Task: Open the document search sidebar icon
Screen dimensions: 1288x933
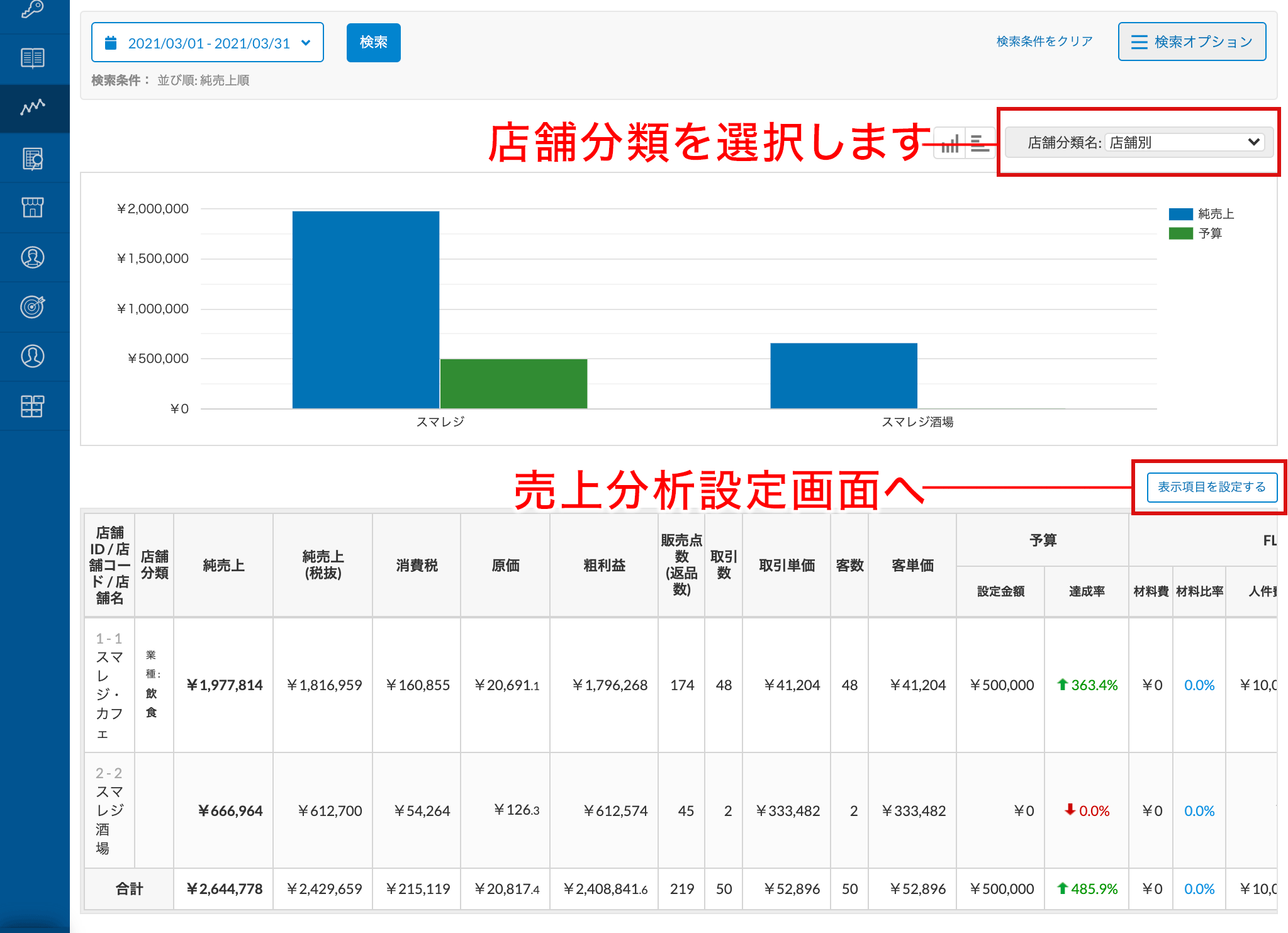Action: pos(32,159)
